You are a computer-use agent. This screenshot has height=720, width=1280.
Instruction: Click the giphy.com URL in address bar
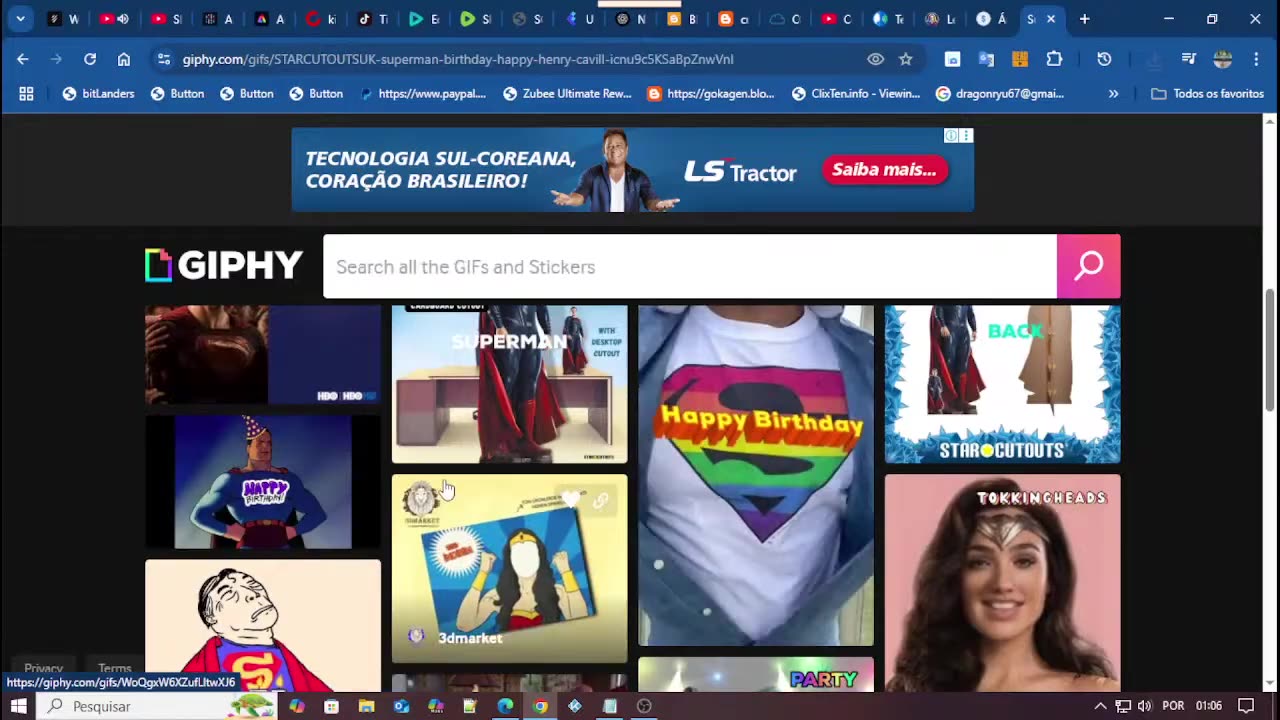point(458,59)
